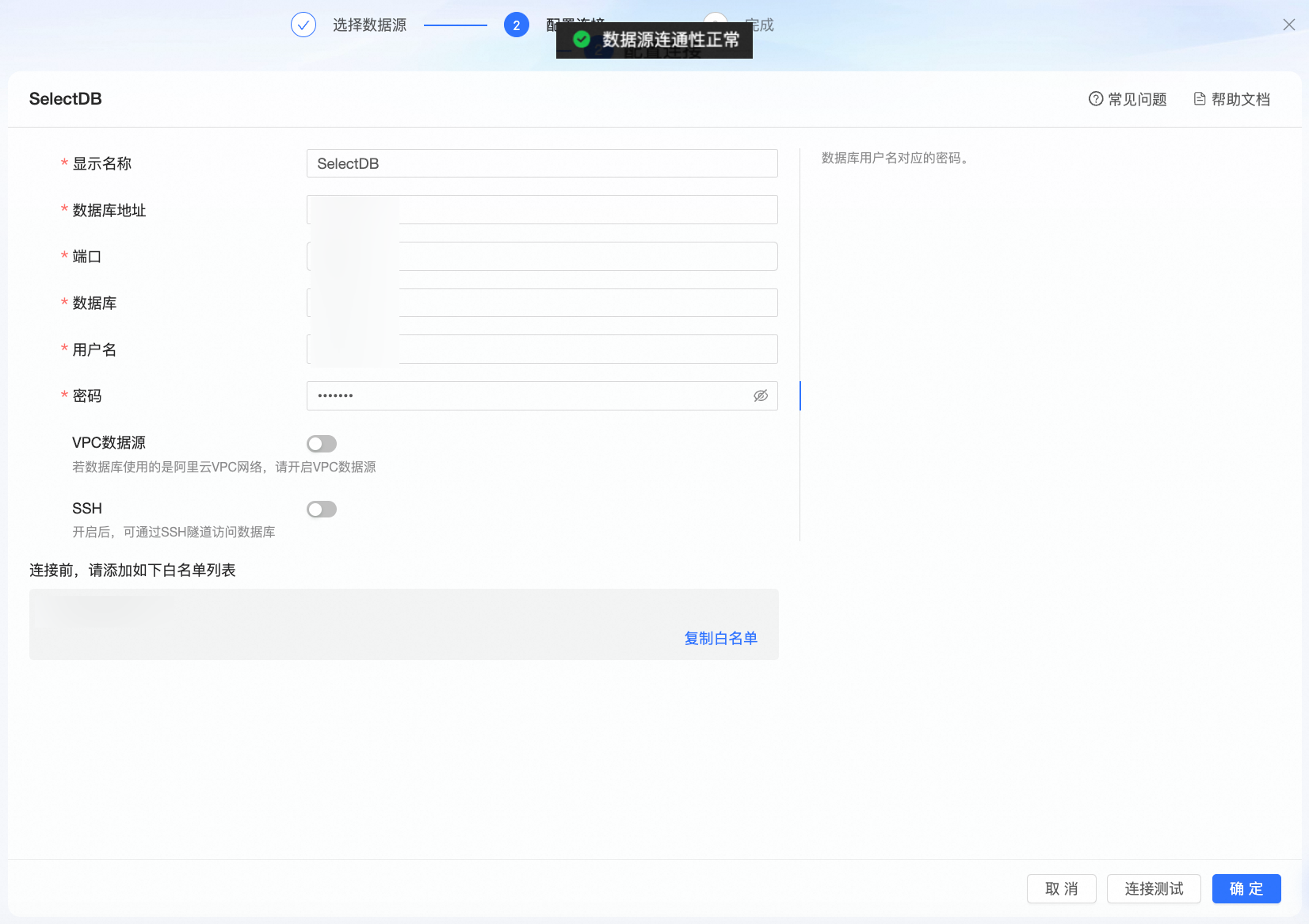
Task: Click the 开启后，可通过SSH隧道访问数据库 hint text
Action: pos(174,533)
